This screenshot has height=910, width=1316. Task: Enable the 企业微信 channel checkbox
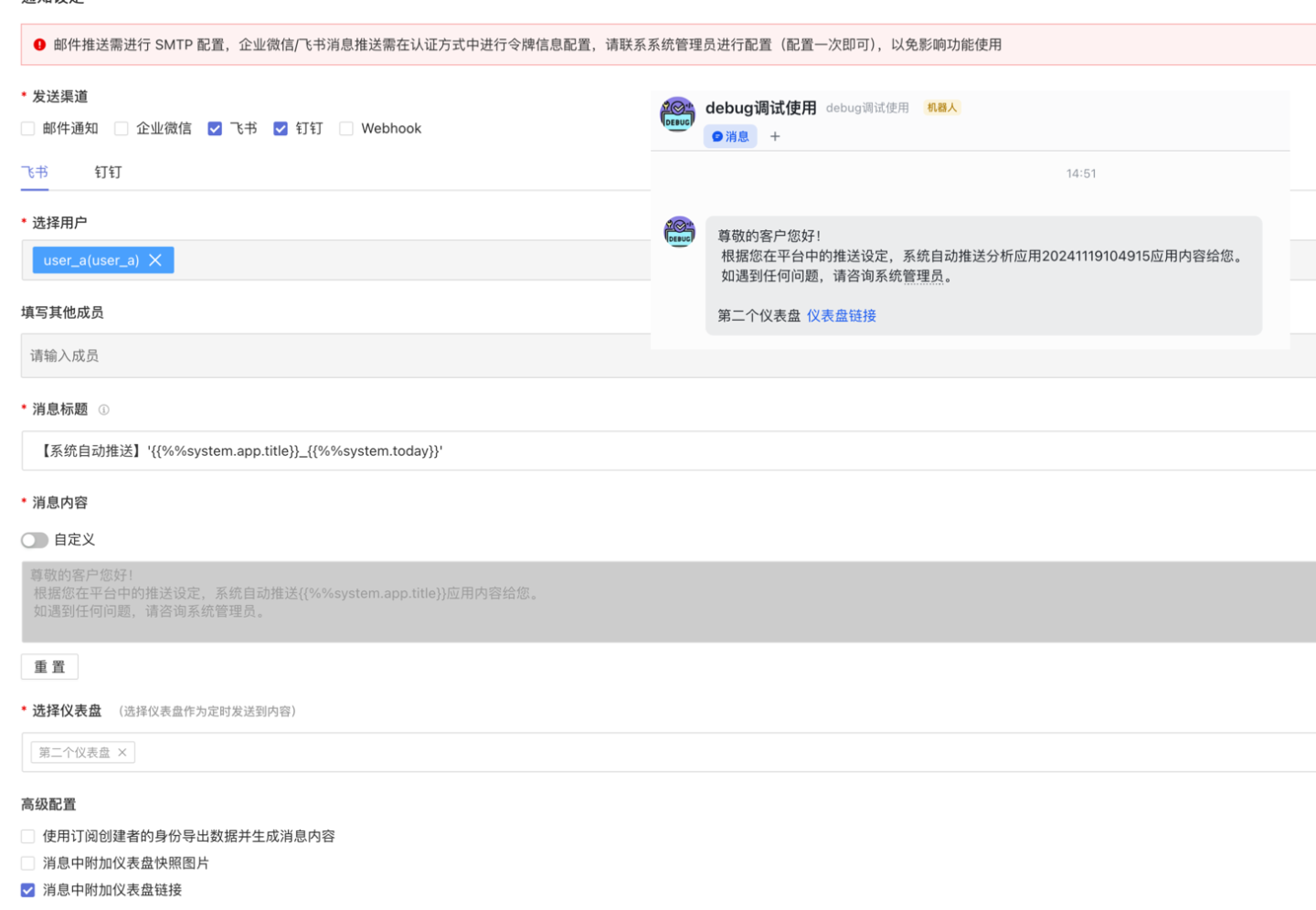tap(122, 129)
